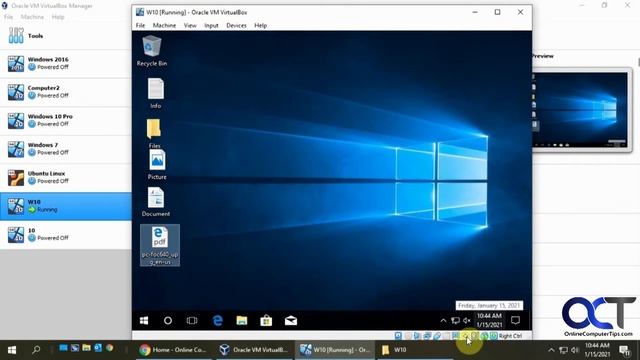Click the guest network tray icon
The image size is (640, 360).
pyautogui.click(x=455, y=320)
